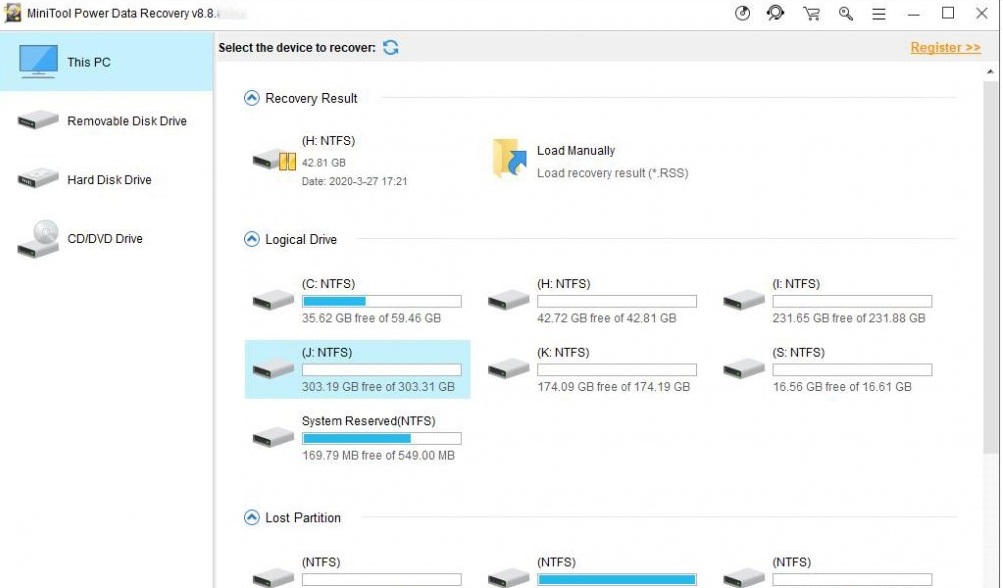Select Removable Disk Drive in sidebar
This screenshot has width=1003, height=588.
(x=106, y=121)
